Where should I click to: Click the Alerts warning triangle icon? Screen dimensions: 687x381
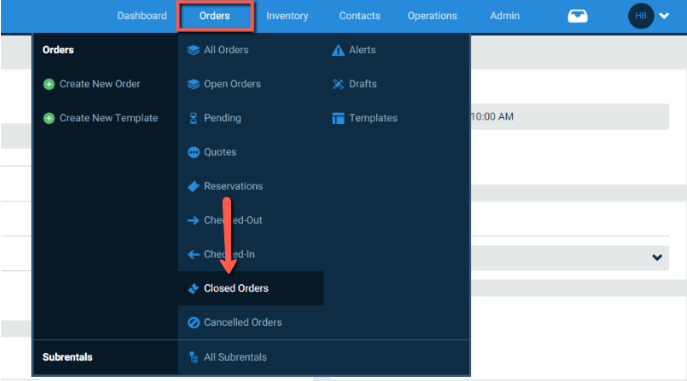pos(338,50)
